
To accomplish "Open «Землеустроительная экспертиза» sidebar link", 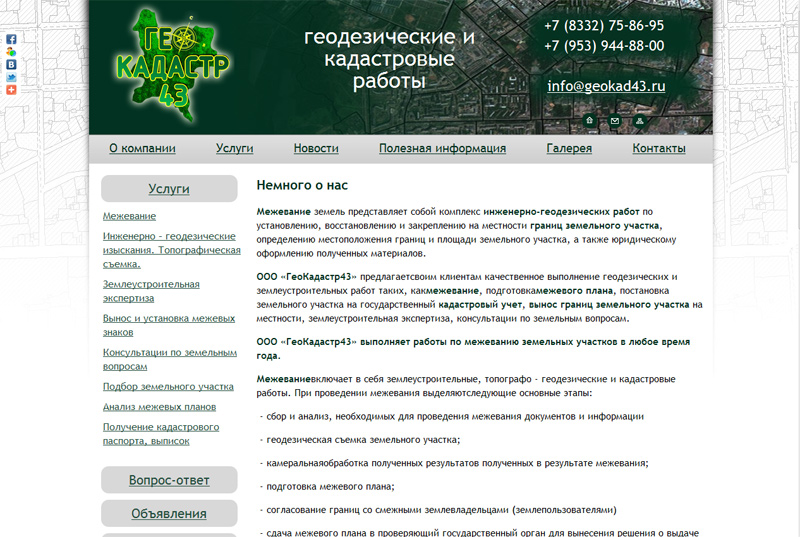I will pyautogui.click(x=151, y=291).
